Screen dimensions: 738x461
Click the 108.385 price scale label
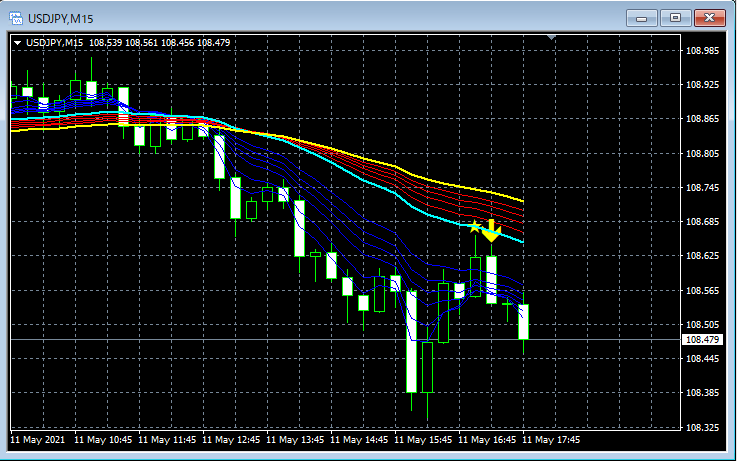pos(702,393)
